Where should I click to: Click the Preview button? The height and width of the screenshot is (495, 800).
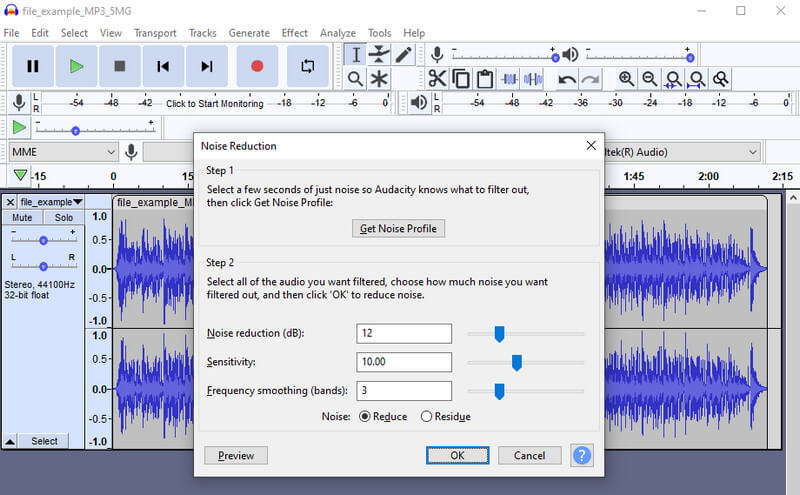tap(236, 455)
